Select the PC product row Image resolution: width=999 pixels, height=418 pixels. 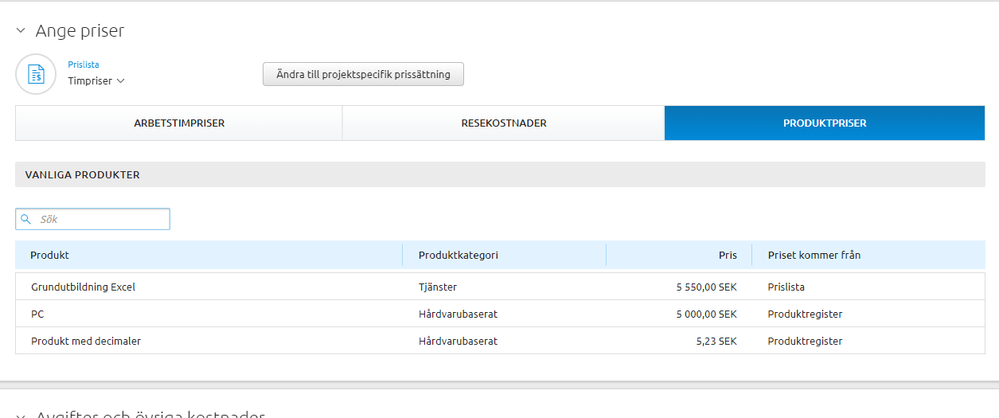[x=500, y=314]
